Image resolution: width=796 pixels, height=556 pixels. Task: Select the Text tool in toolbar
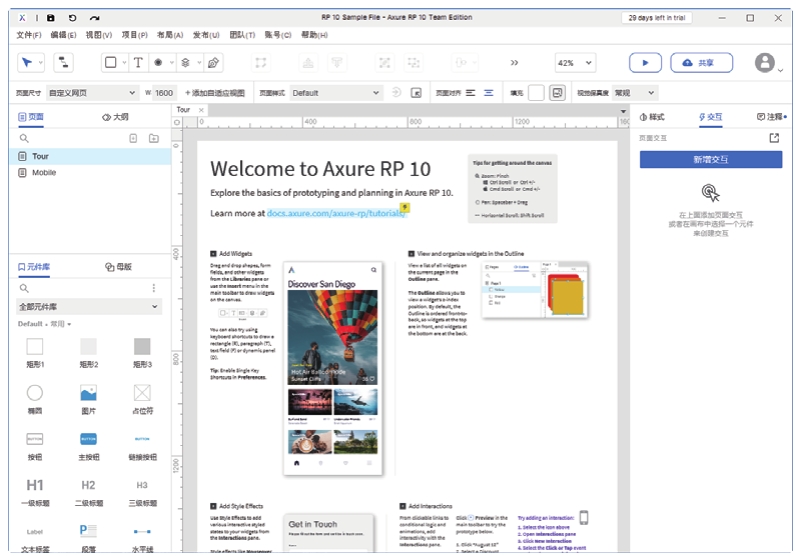point(138,62)
